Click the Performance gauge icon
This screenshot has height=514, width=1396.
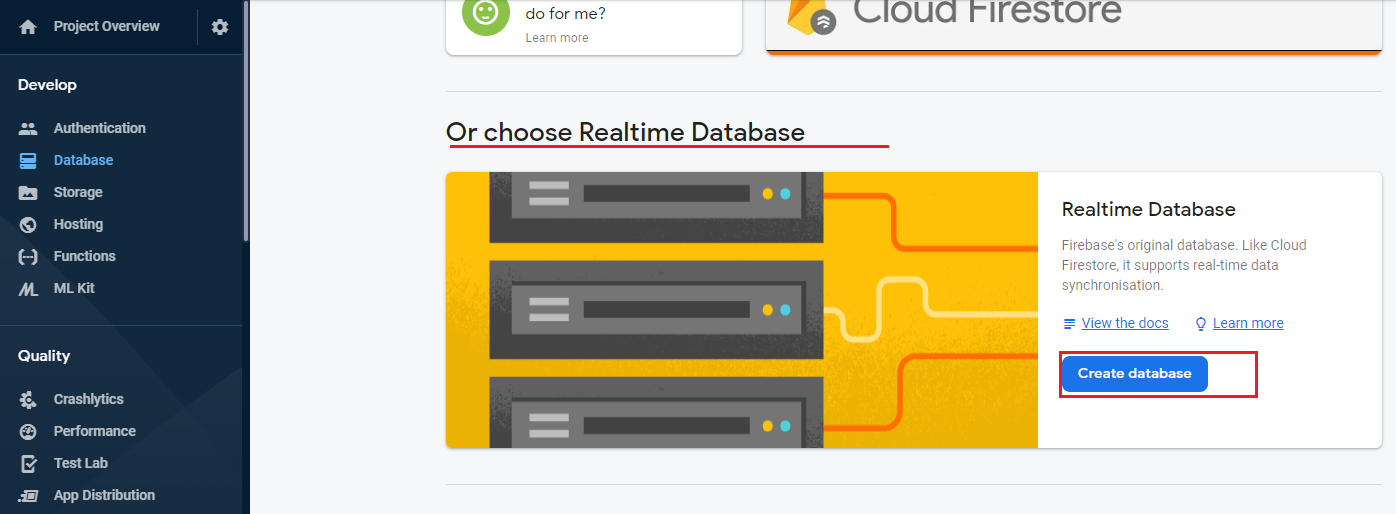28,431
